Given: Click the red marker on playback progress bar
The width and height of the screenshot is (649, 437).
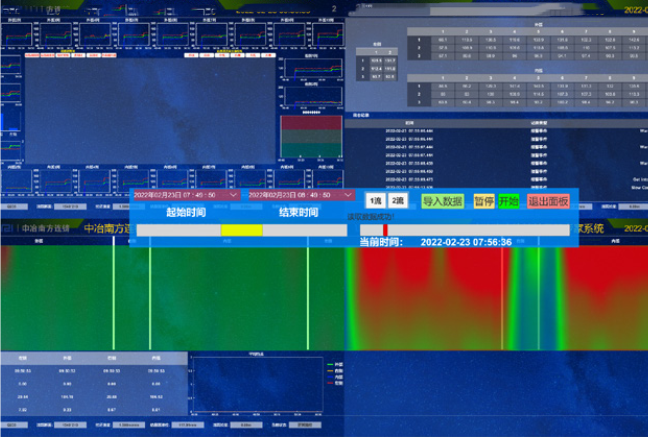Looking at the screenshot, I should click(385, 230).
